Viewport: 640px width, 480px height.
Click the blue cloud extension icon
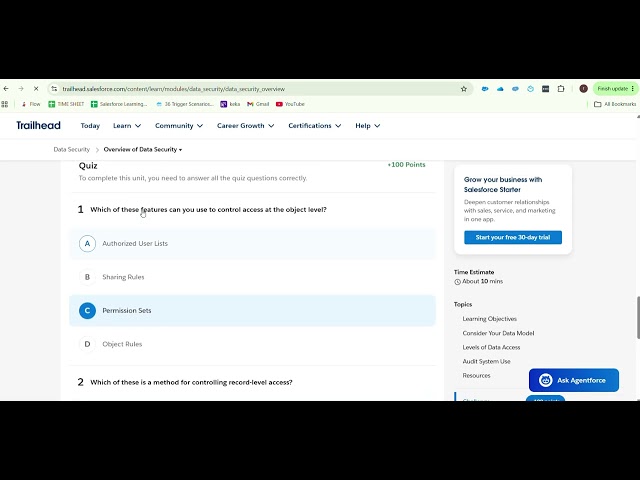(500, 89)
